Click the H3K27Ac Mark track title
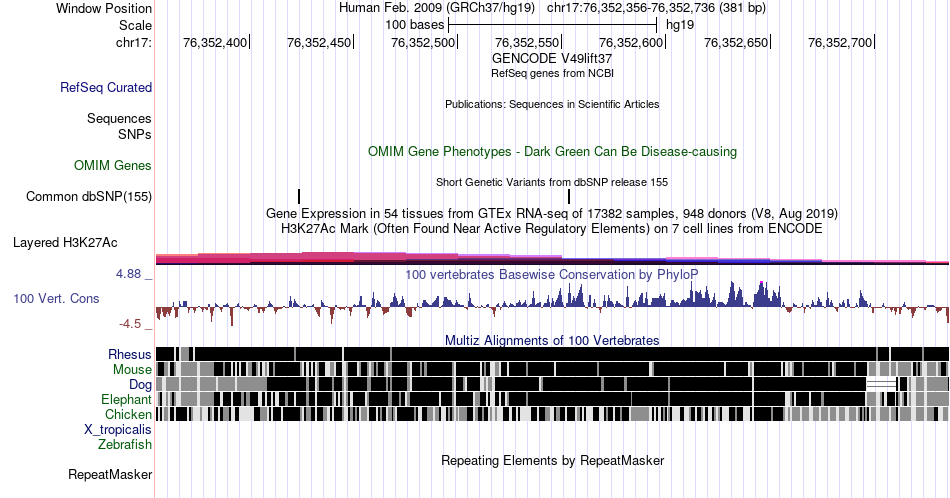This screenshot has height=498, width=950. tap(552, 228)
